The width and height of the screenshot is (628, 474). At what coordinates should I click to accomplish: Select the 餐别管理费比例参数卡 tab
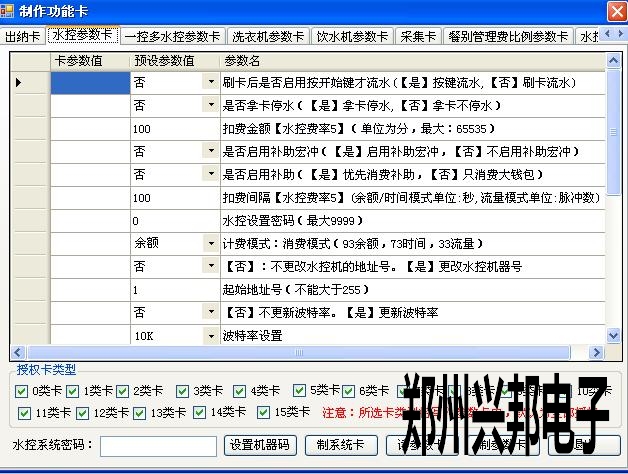[x=508, y=36]
